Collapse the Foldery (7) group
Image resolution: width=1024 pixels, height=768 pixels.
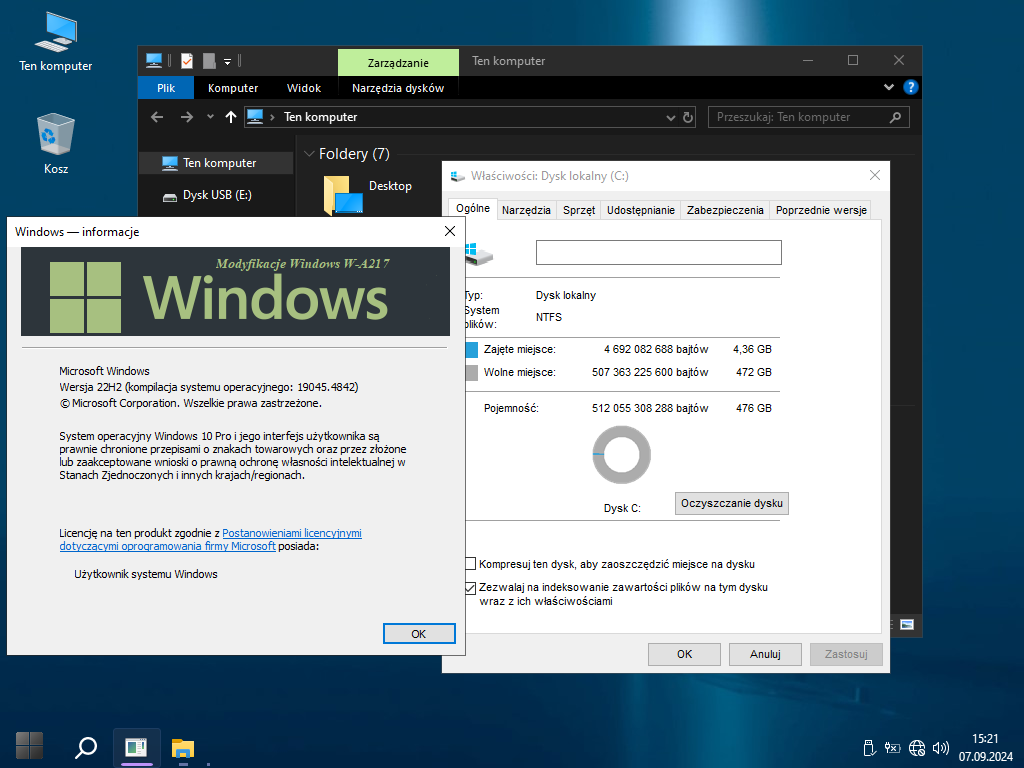309,155
